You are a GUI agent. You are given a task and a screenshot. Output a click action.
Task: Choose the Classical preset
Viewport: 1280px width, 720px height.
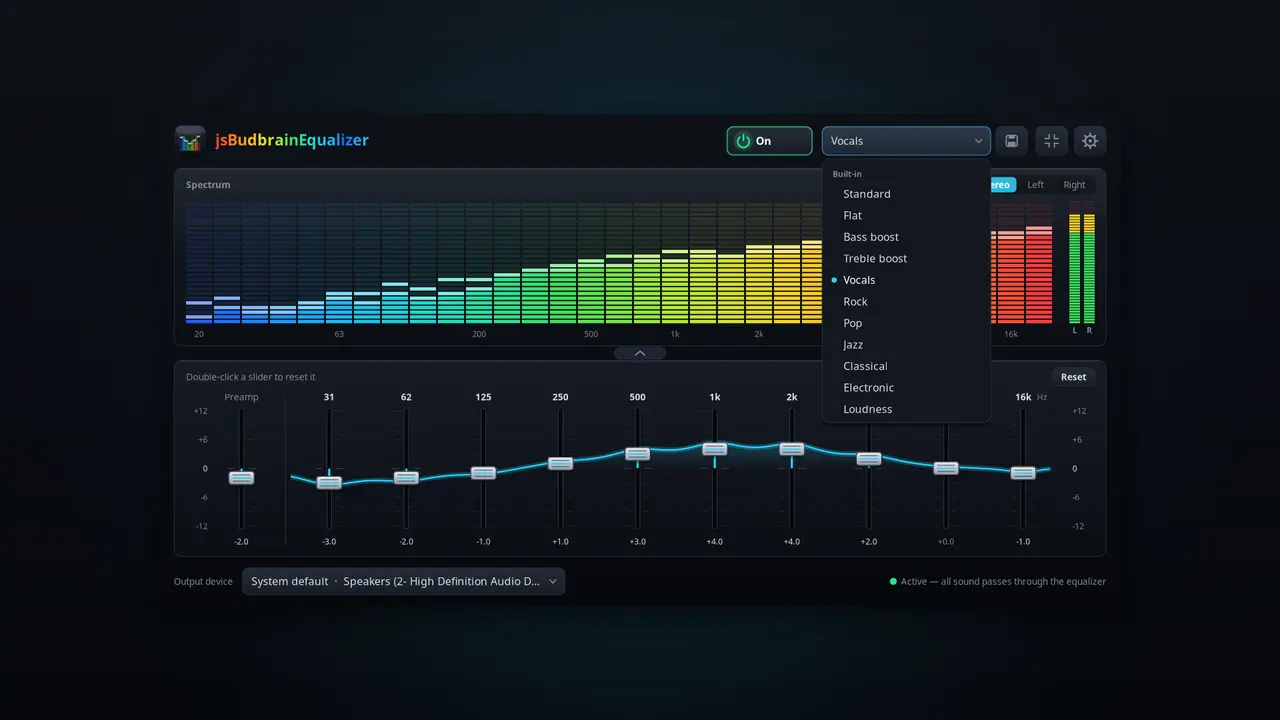[906, 366]
